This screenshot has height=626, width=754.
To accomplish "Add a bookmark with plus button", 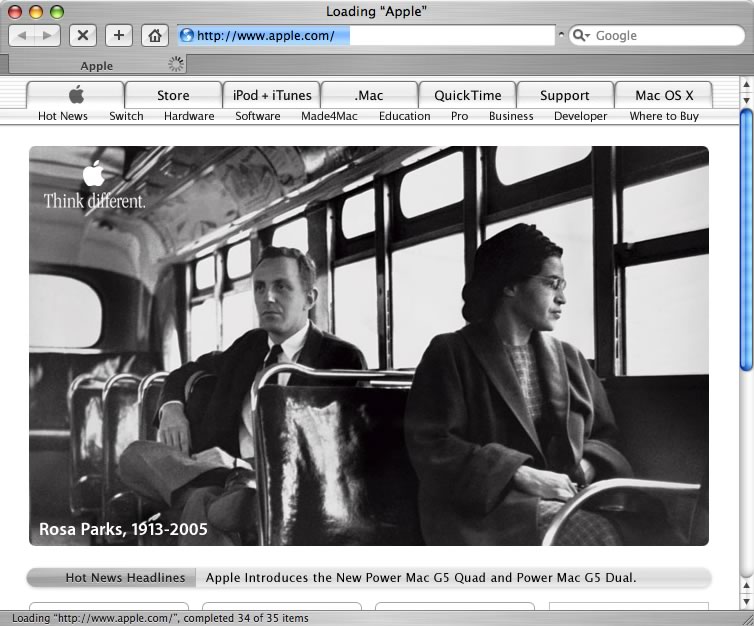I will (x=119, y=36).
